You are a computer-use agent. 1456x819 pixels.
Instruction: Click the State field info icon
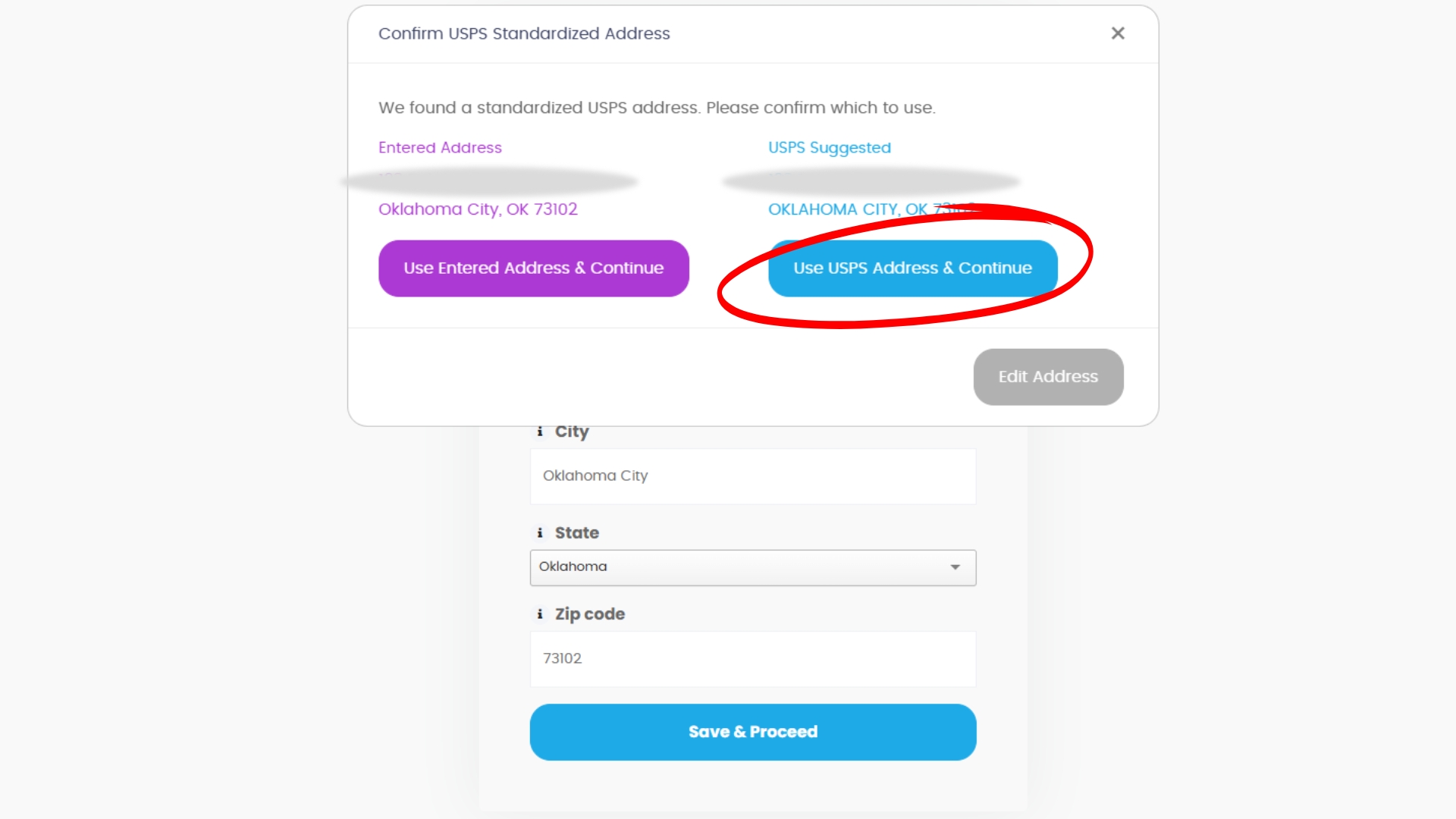(540, 533)
